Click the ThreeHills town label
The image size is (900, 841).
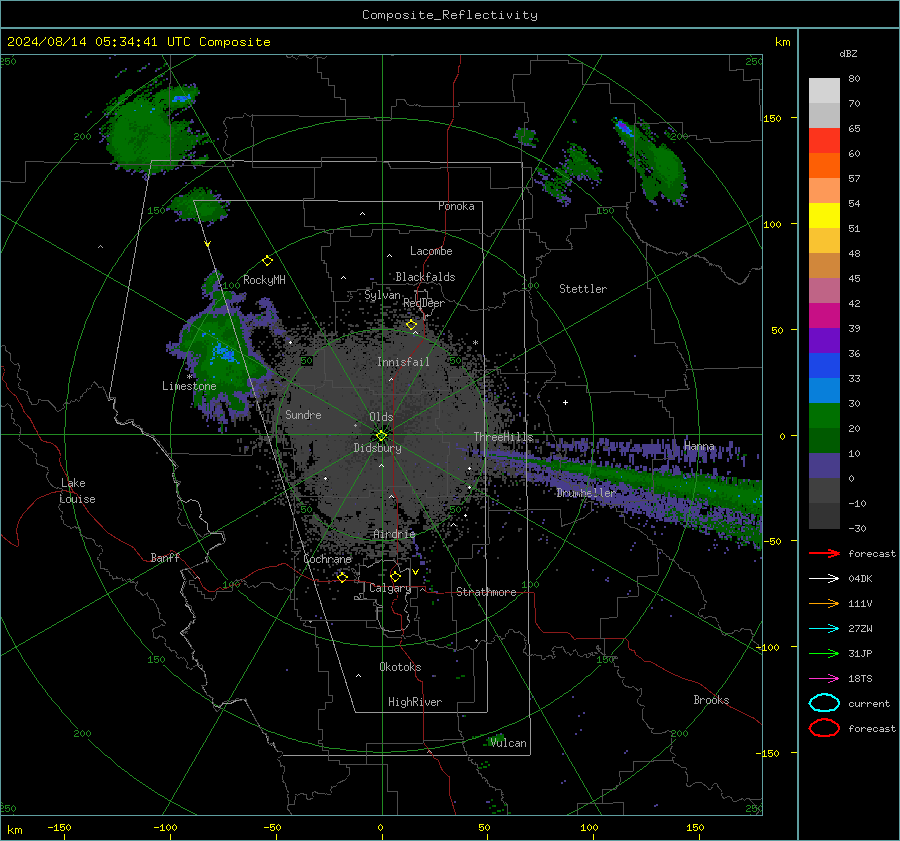pyautogui.click(x=503, y=437)
